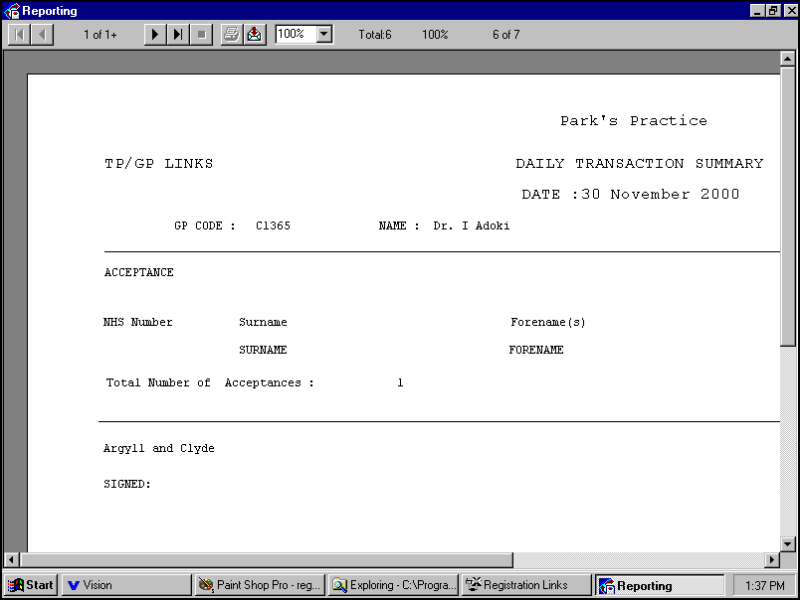This screenshot has height=600, width=800.
Task: Click the vertical scrollbar up arrow
Action: tap(787, 59)
